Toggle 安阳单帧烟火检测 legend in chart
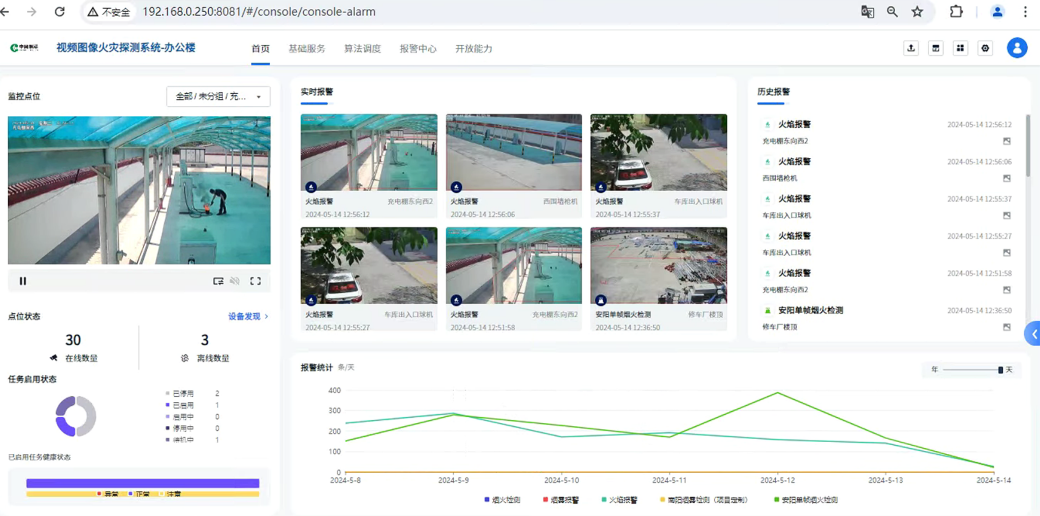1040x516 pixels. click(806, 500)
